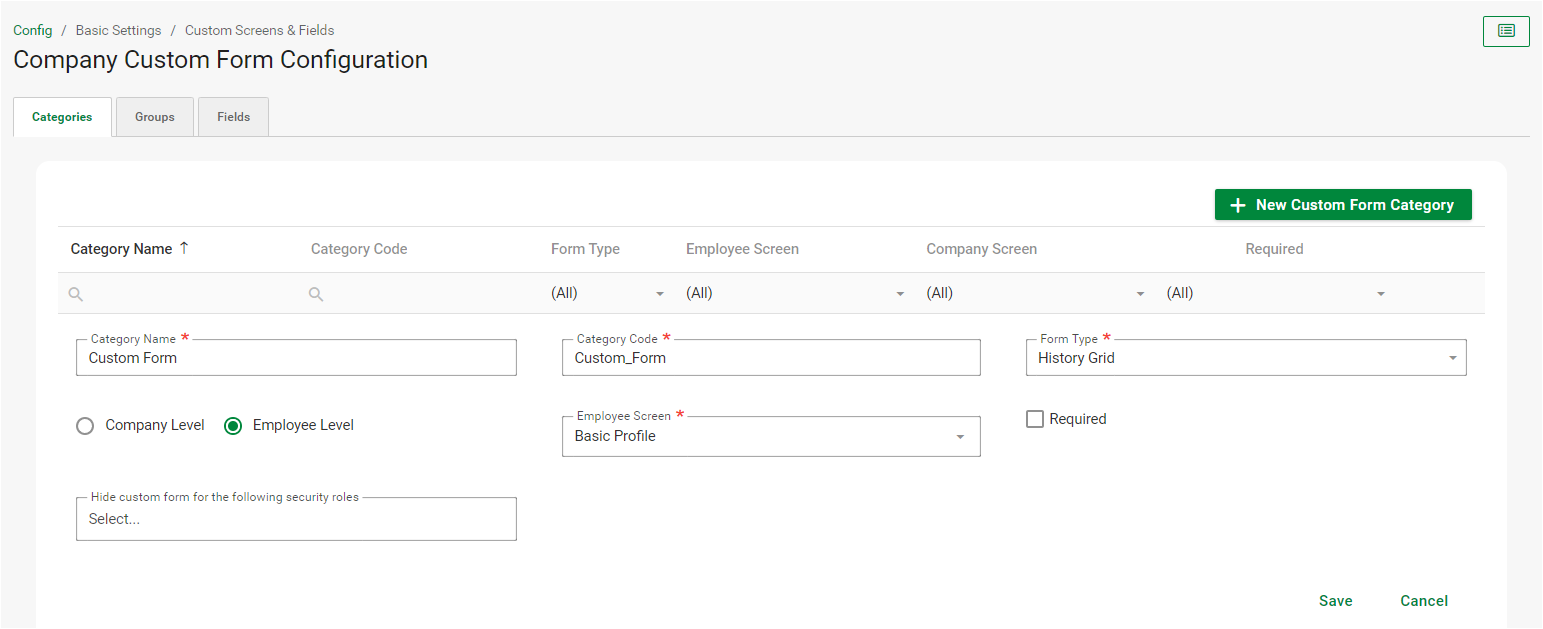The height and width of the screenshot is (629, 1543).
Task: Enable the Required checkbox
Action: pyautogui.click(x=1035, y=418)
